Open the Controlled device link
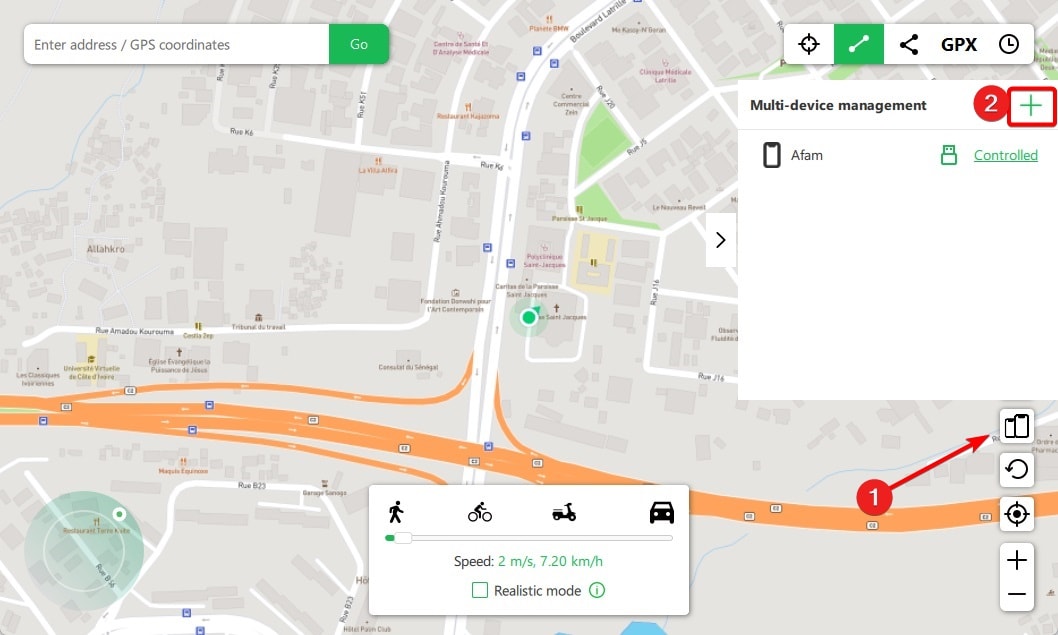Image resolution: width=1058 pixels, height=635 pixels. 1005,155
